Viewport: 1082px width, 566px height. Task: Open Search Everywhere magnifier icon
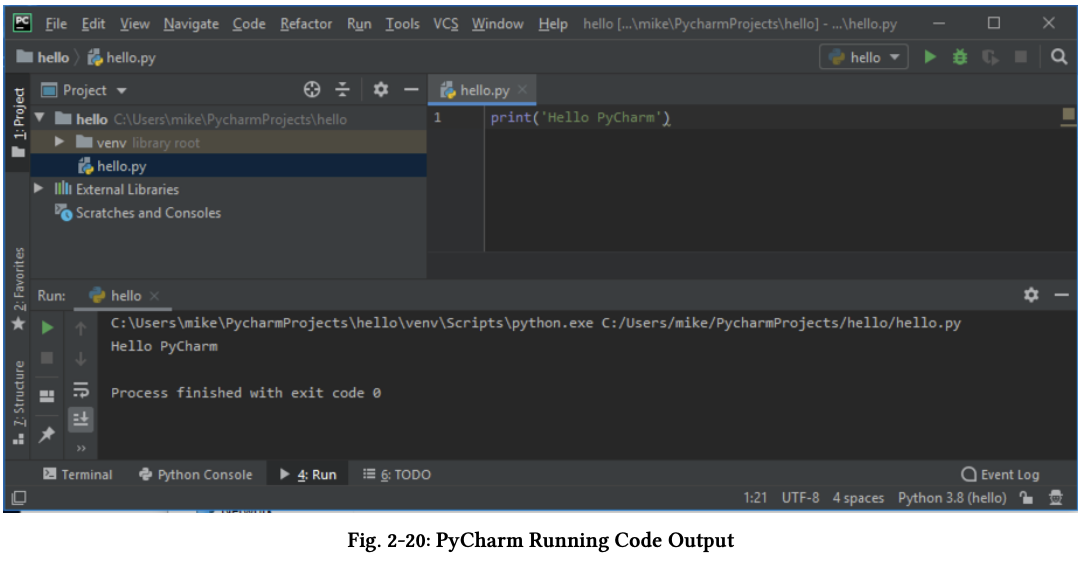1059,57
